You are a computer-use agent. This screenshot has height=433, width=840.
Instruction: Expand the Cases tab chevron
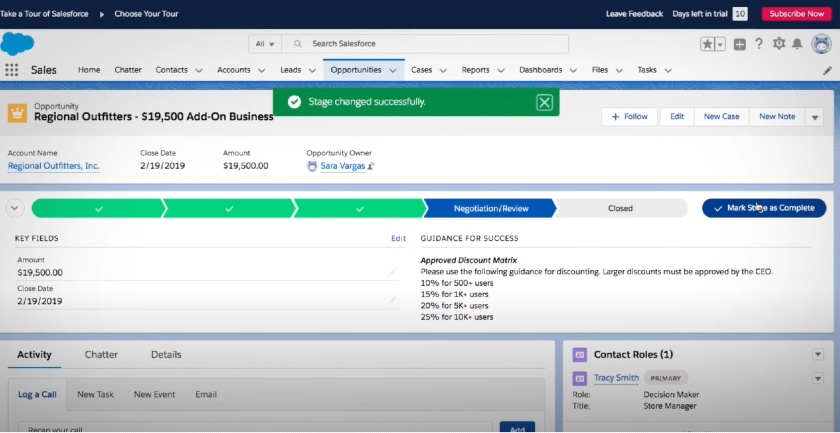(x=443, y=70)
